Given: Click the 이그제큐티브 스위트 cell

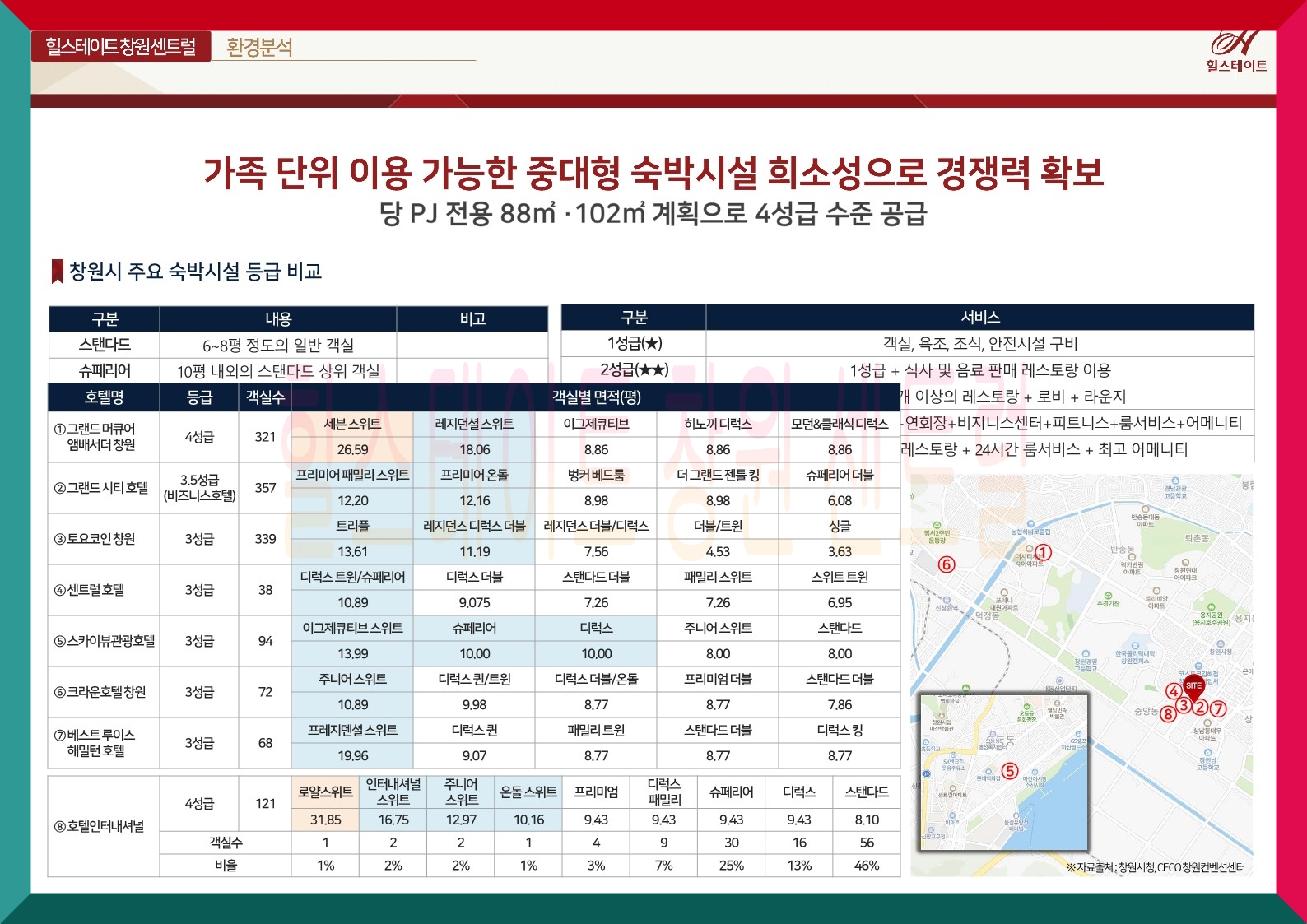Looking at the screenshot, I should coord(352,629).
